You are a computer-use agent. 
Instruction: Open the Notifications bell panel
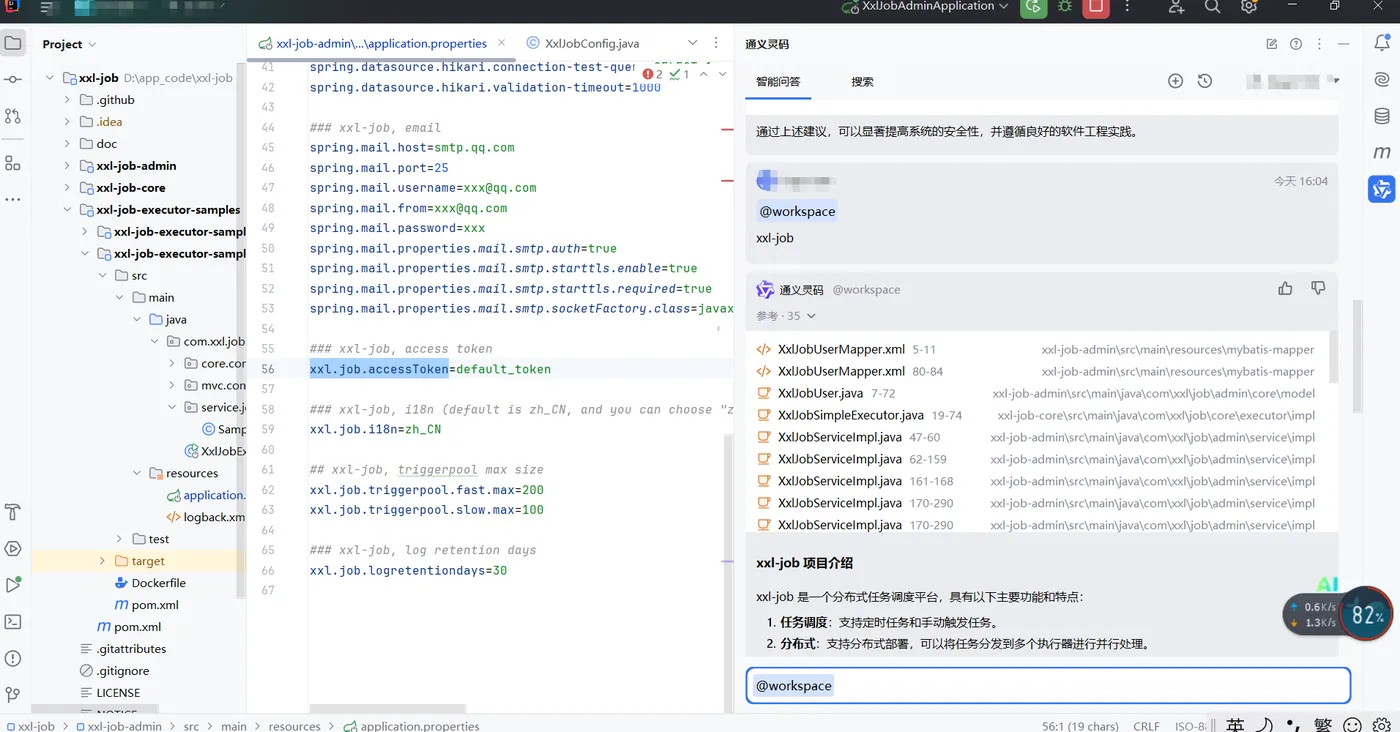1382,43
